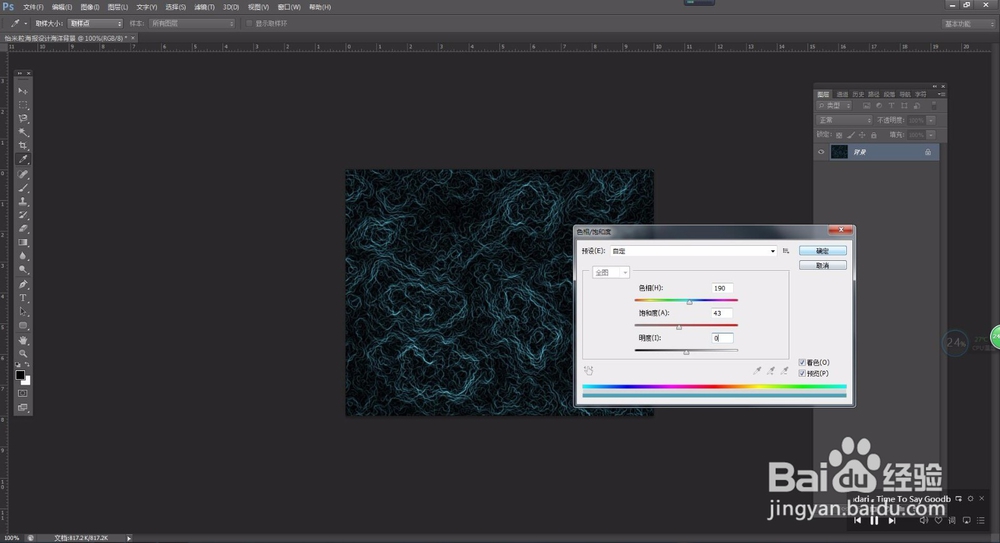Lock transparent pixels in Layers panel

839,135
